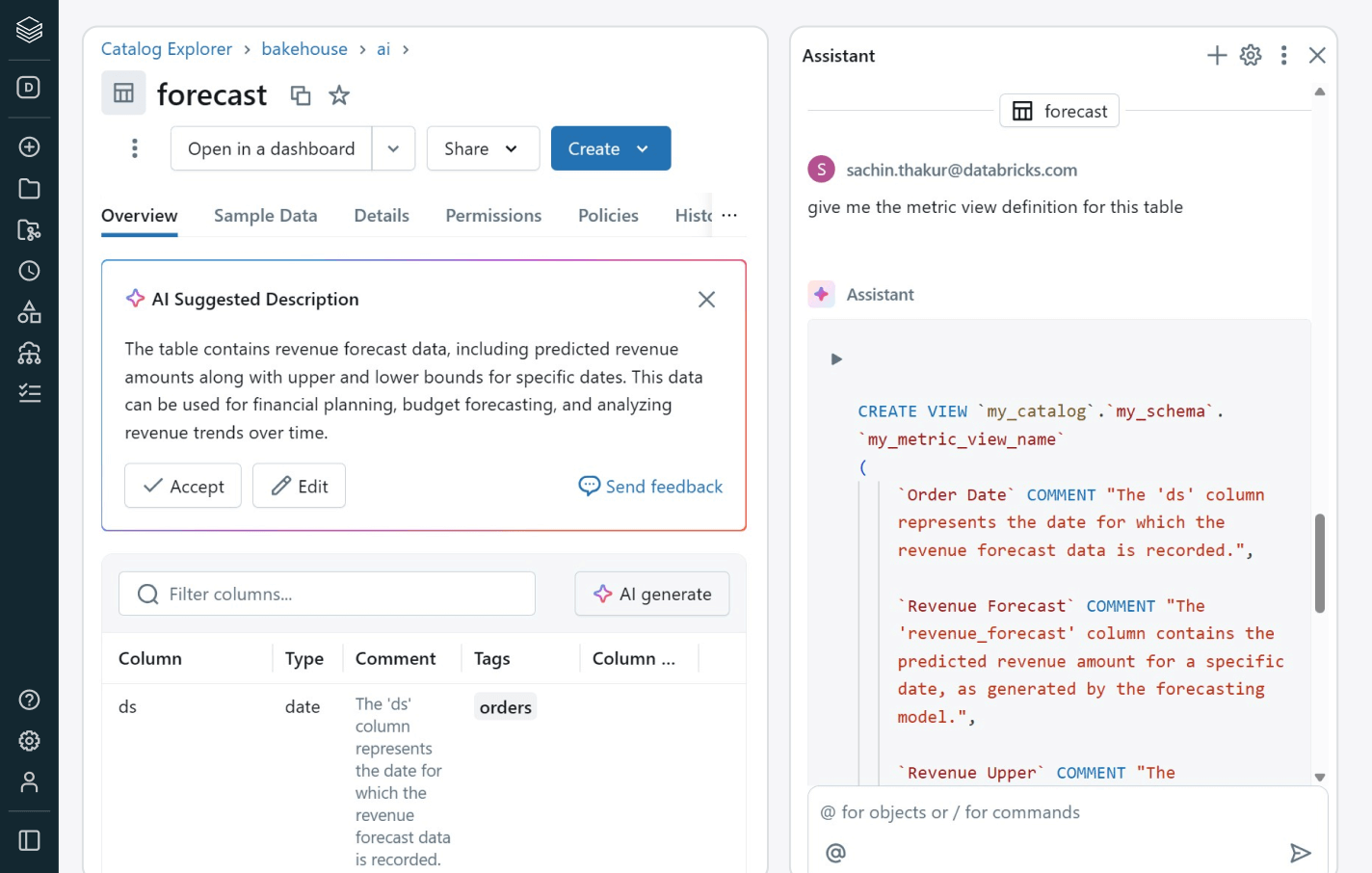
Task: Expand the collapsed triangle in Assistant response
Action: pyautogui.click(x=836, y=359)
